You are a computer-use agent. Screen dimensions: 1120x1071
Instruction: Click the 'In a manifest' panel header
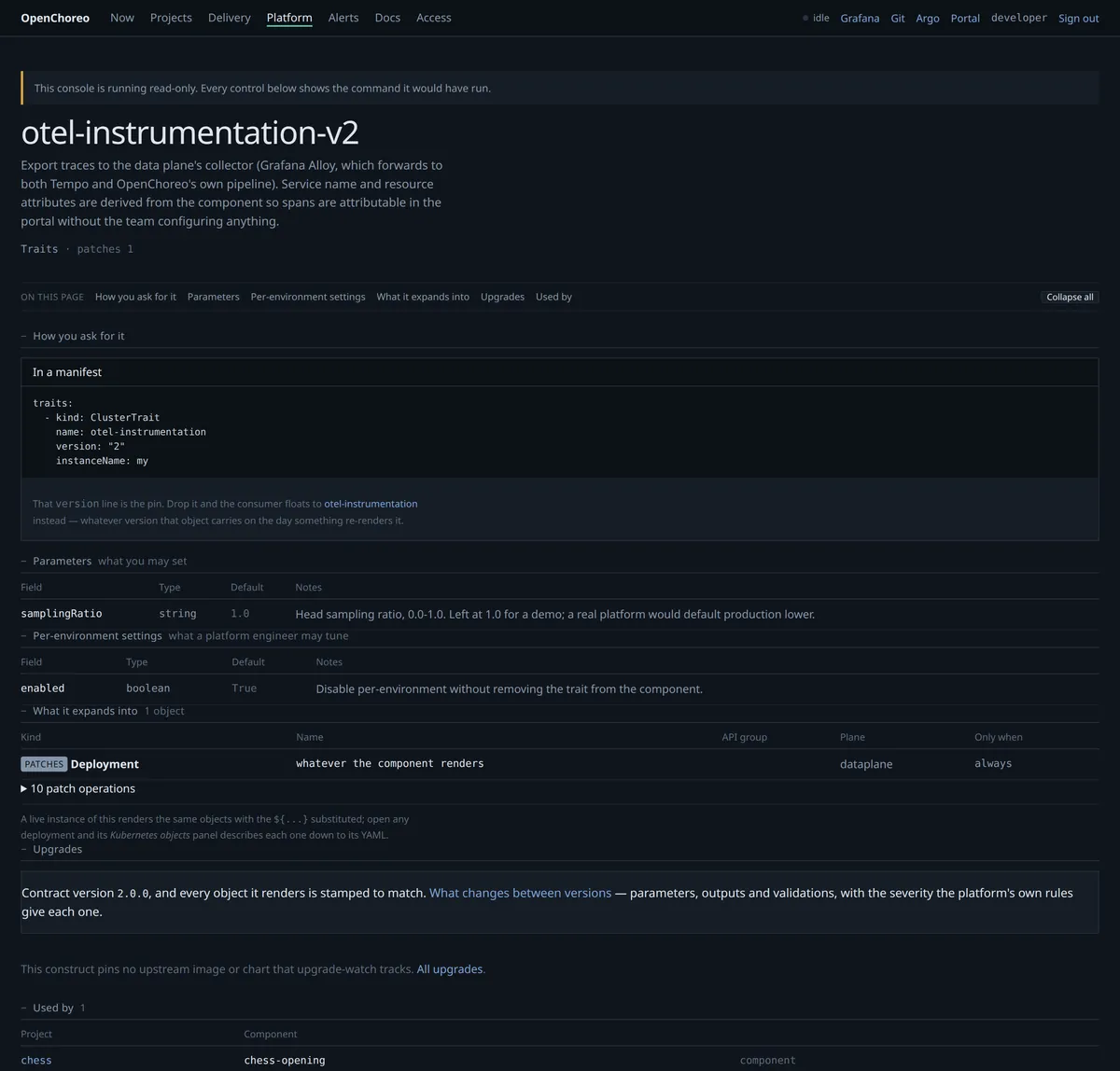pyautogui.click(x=559, y=372)
